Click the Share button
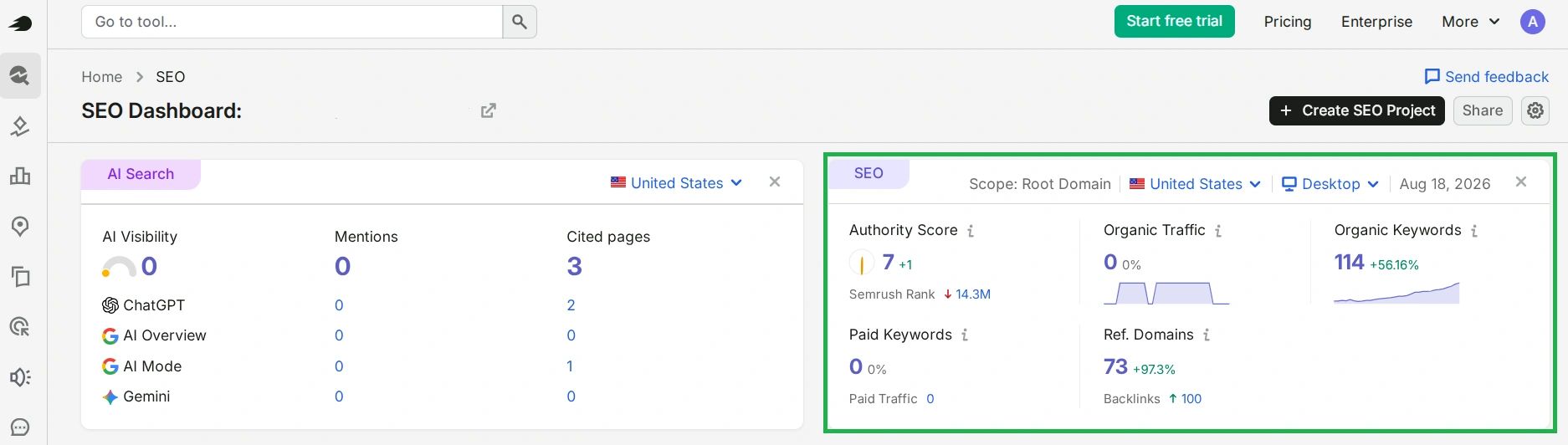This screenshot has width=1568, height=445. click(1483, 110)
